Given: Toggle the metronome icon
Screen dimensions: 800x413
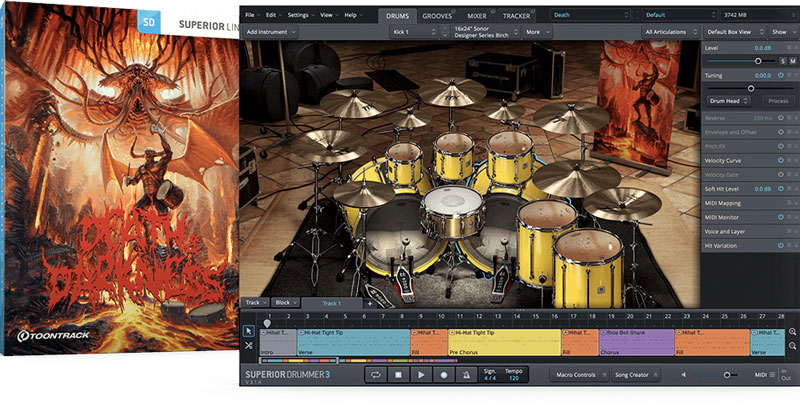Looking at the screenshot, I should [465, 374].
